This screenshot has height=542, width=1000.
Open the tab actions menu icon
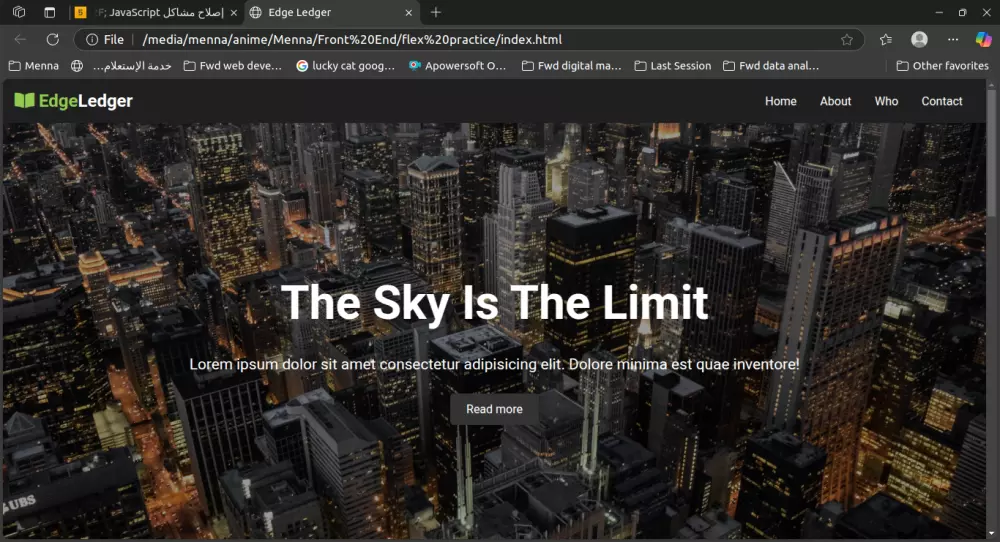50,12
